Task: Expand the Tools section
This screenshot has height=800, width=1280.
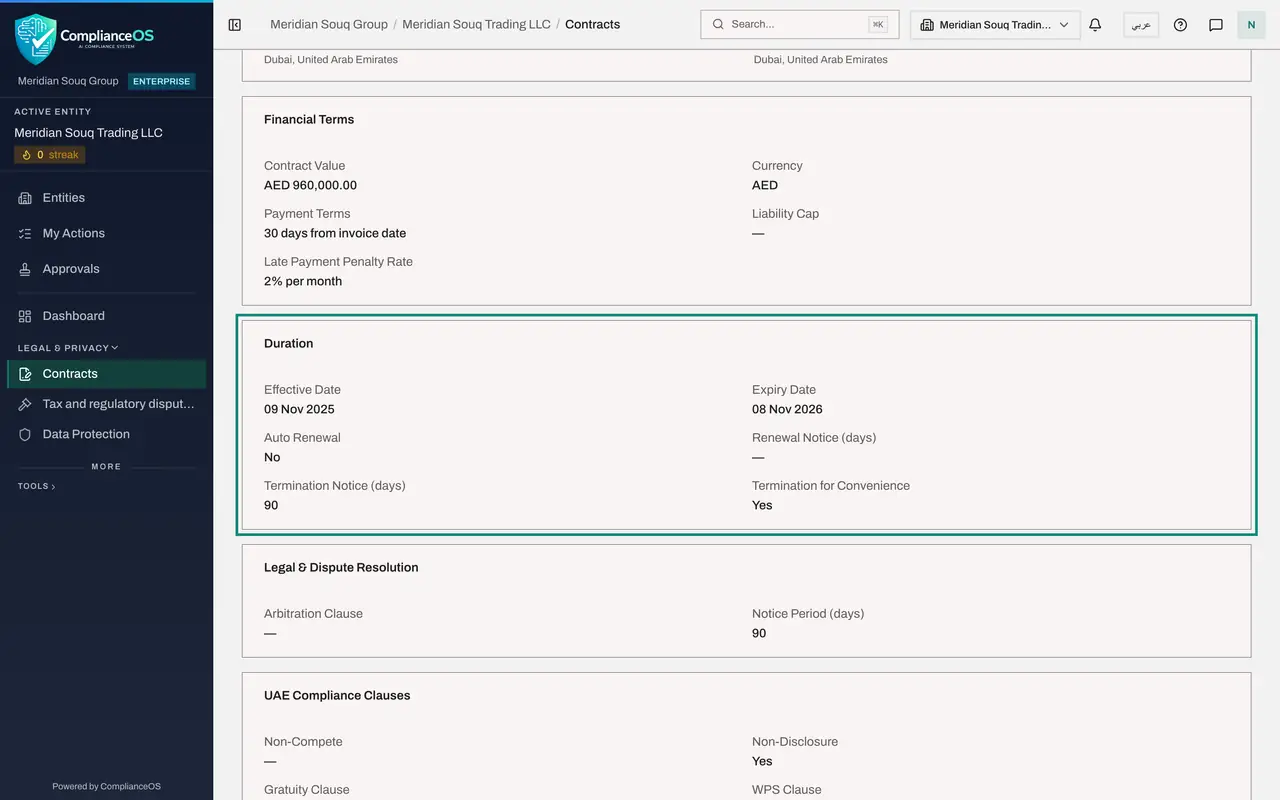Action: (x=36, y=486)
